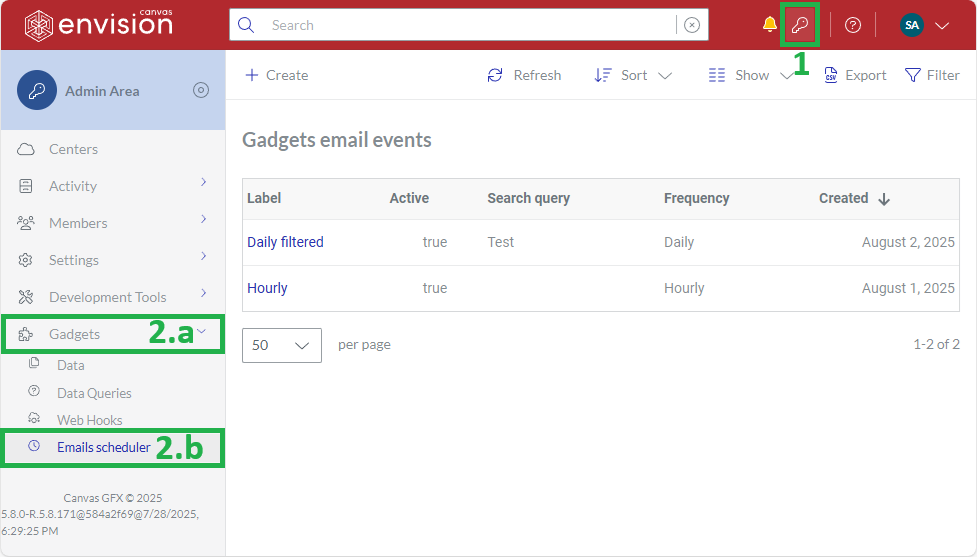977x557 pixels.
Task: Open the Admin Area key icon
Action: (x=799, y=25)
